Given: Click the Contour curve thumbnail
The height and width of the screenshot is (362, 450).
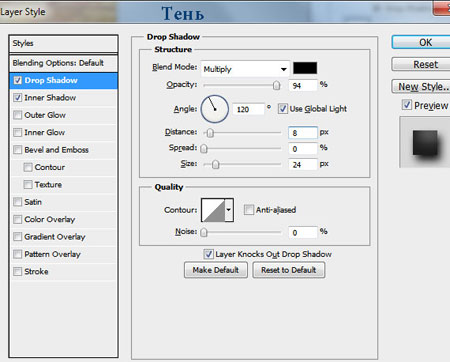Looking at the screenshot, I should pyautogui.click(x=213, y=210).
